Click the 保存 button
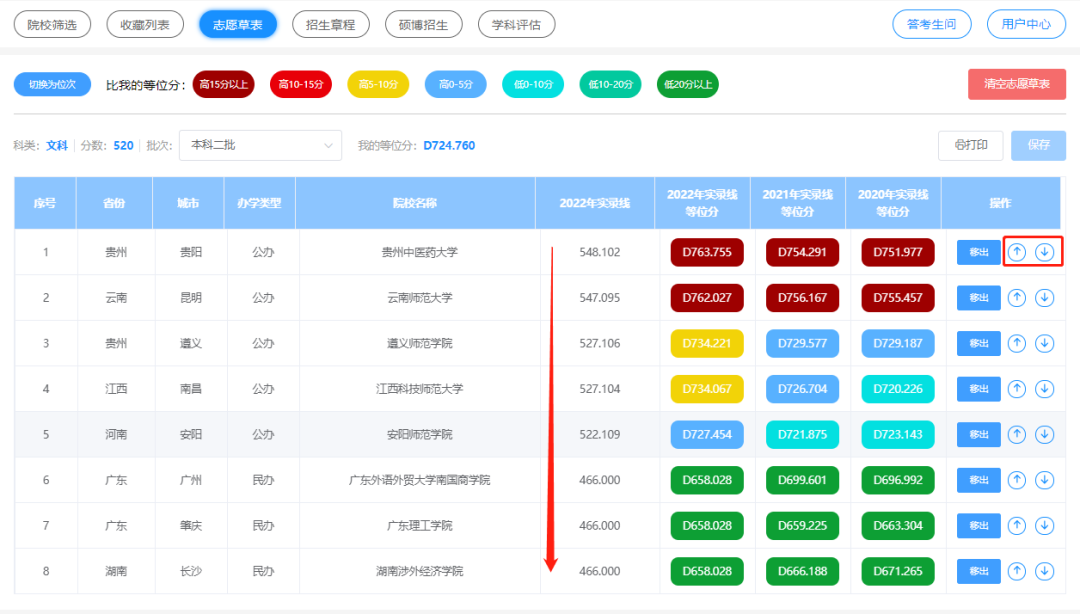The image size is (1080, 614). click(1039, 145)
